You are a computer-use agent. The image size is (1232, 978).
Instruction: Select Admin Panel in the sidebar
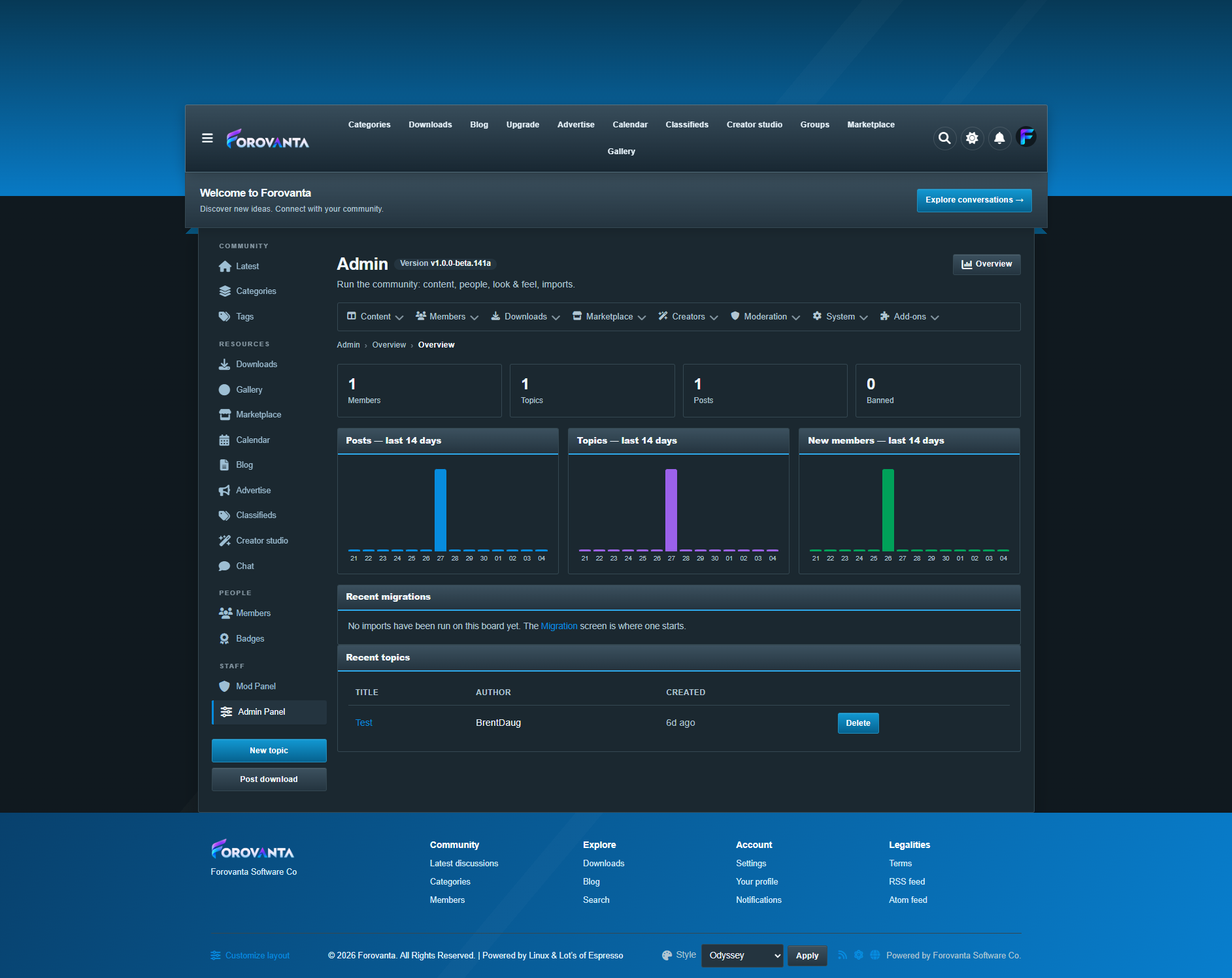pyautogui.click(x=269, y=712)
